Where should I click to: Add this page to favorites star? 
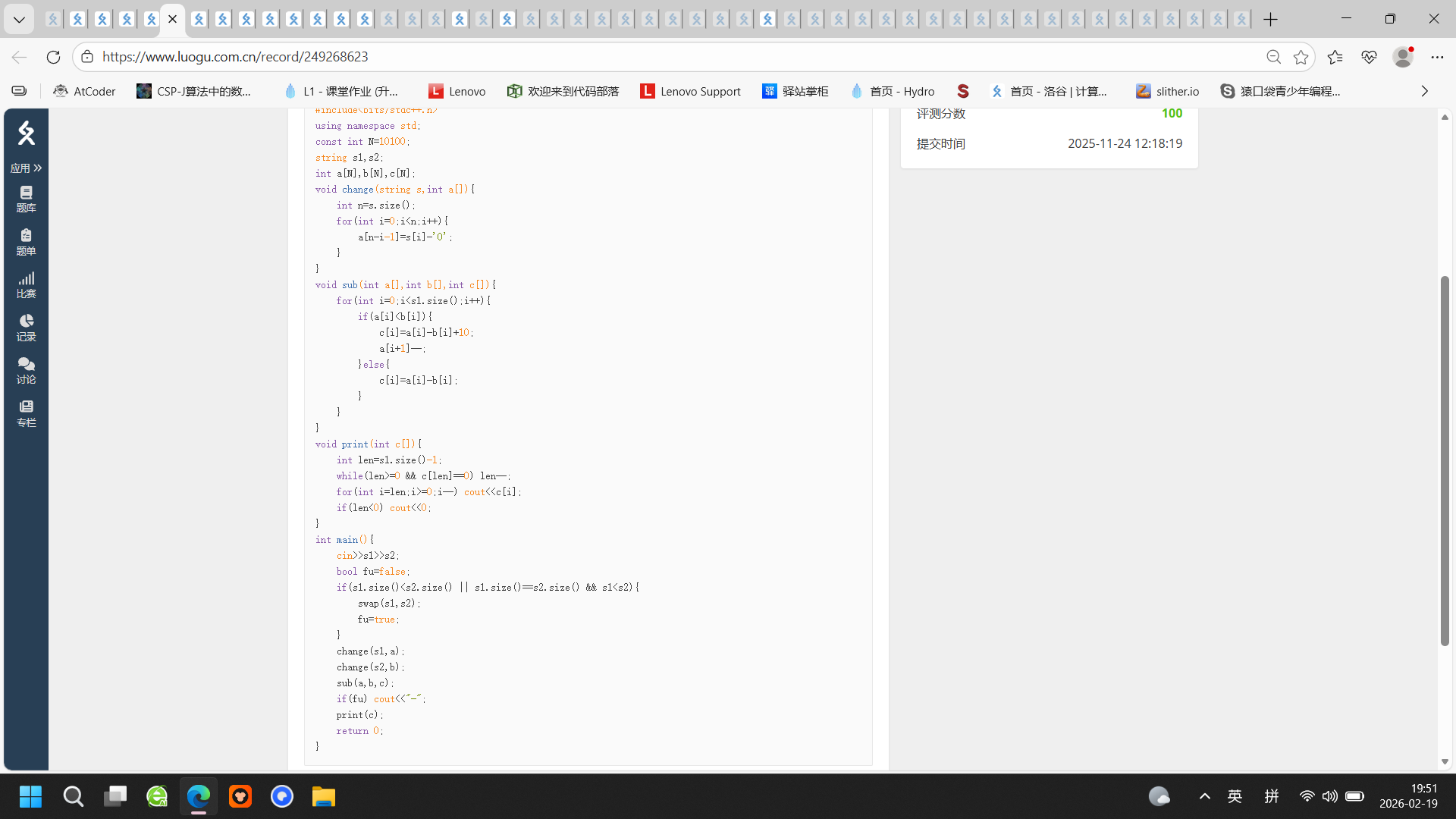[x=1301, y=57]
